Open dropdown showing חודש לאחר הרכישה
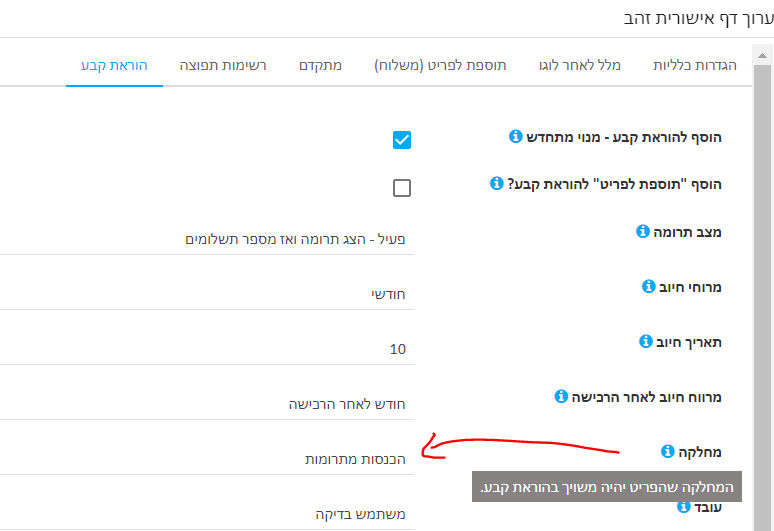The image size is (774, 531). pos(207,405)
